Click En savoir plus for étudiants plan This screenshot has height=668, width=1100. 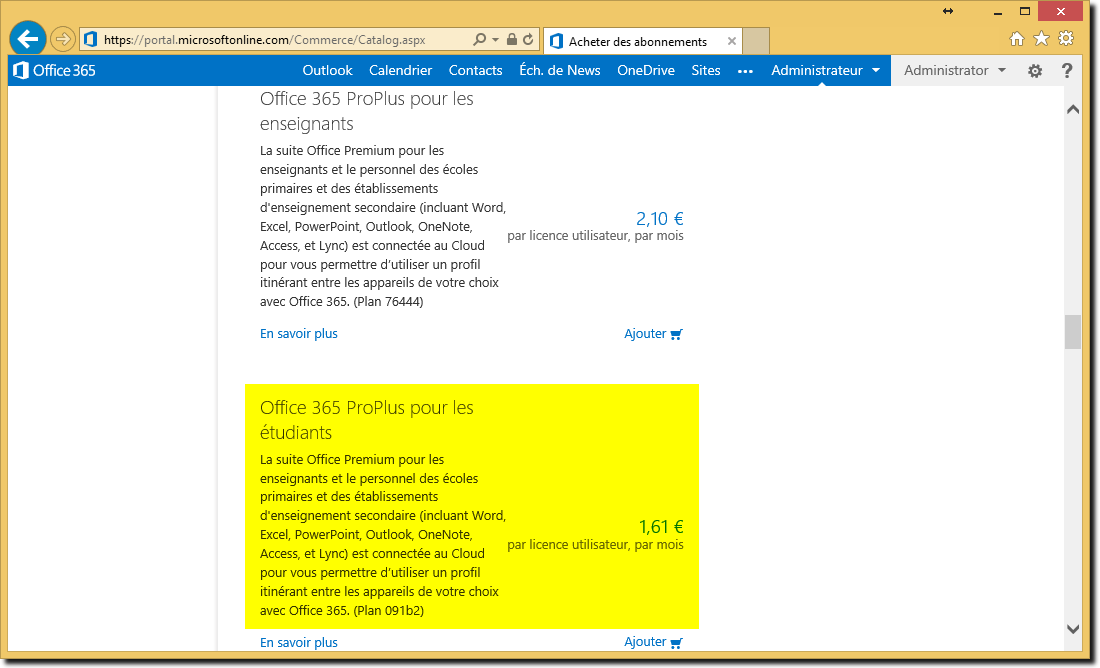(x=299, y=642)
